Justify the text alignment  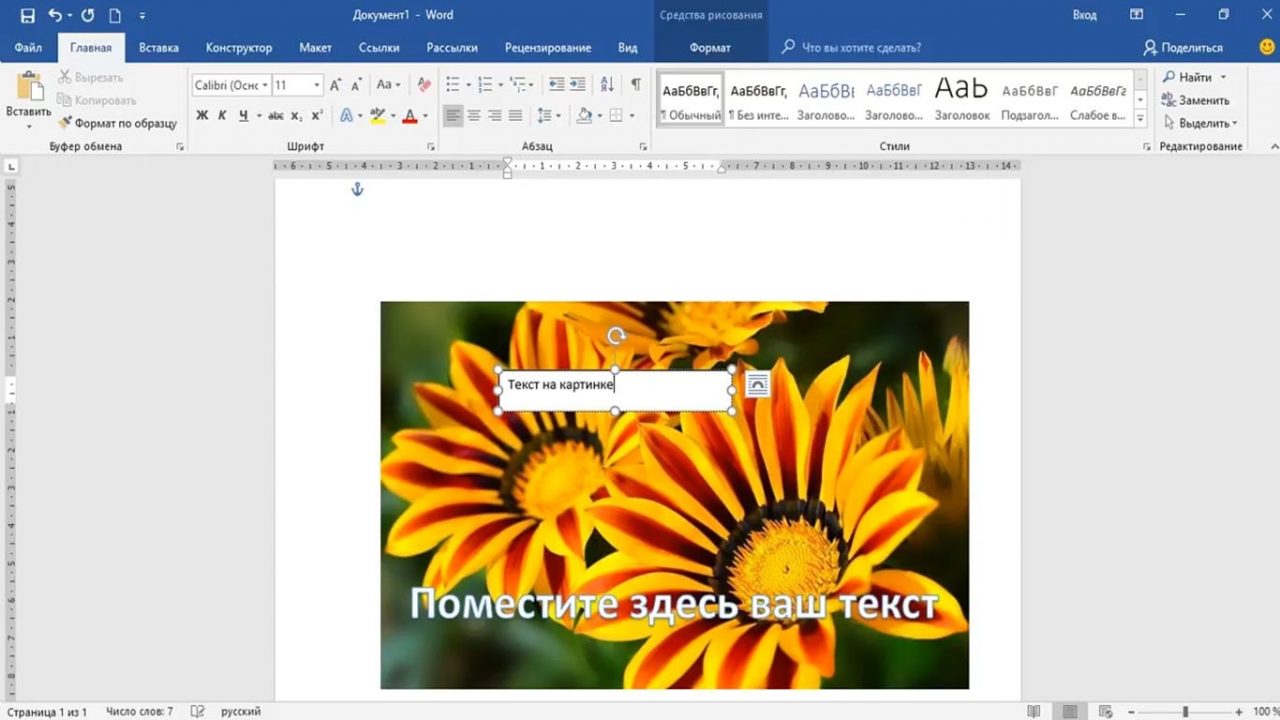(x=515, y=116)
